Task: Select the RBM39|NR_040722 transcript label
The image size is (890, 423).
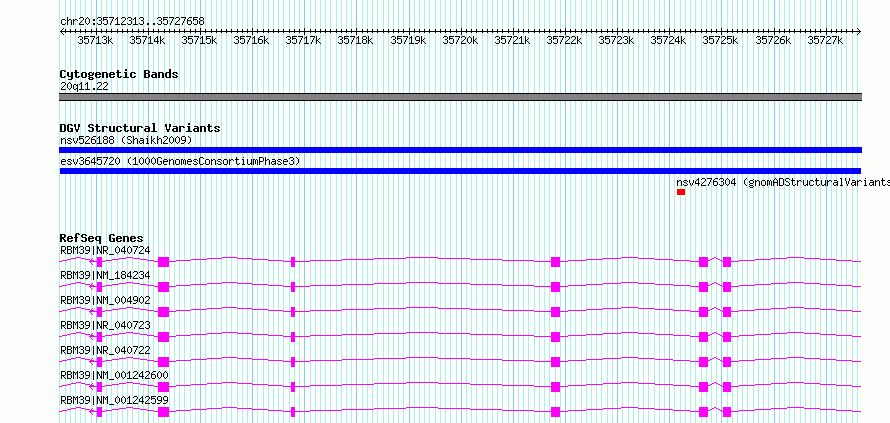Action: click(105, 350)
